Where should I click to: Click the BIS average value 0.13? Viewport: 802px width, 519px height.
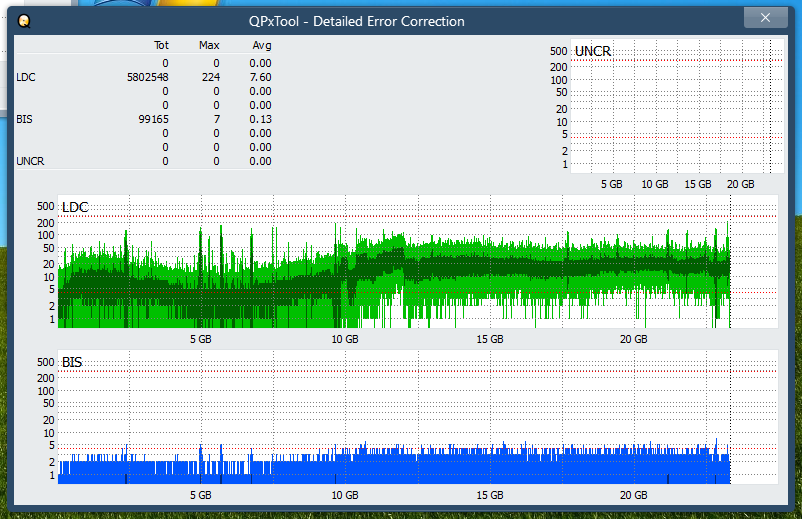260,119
